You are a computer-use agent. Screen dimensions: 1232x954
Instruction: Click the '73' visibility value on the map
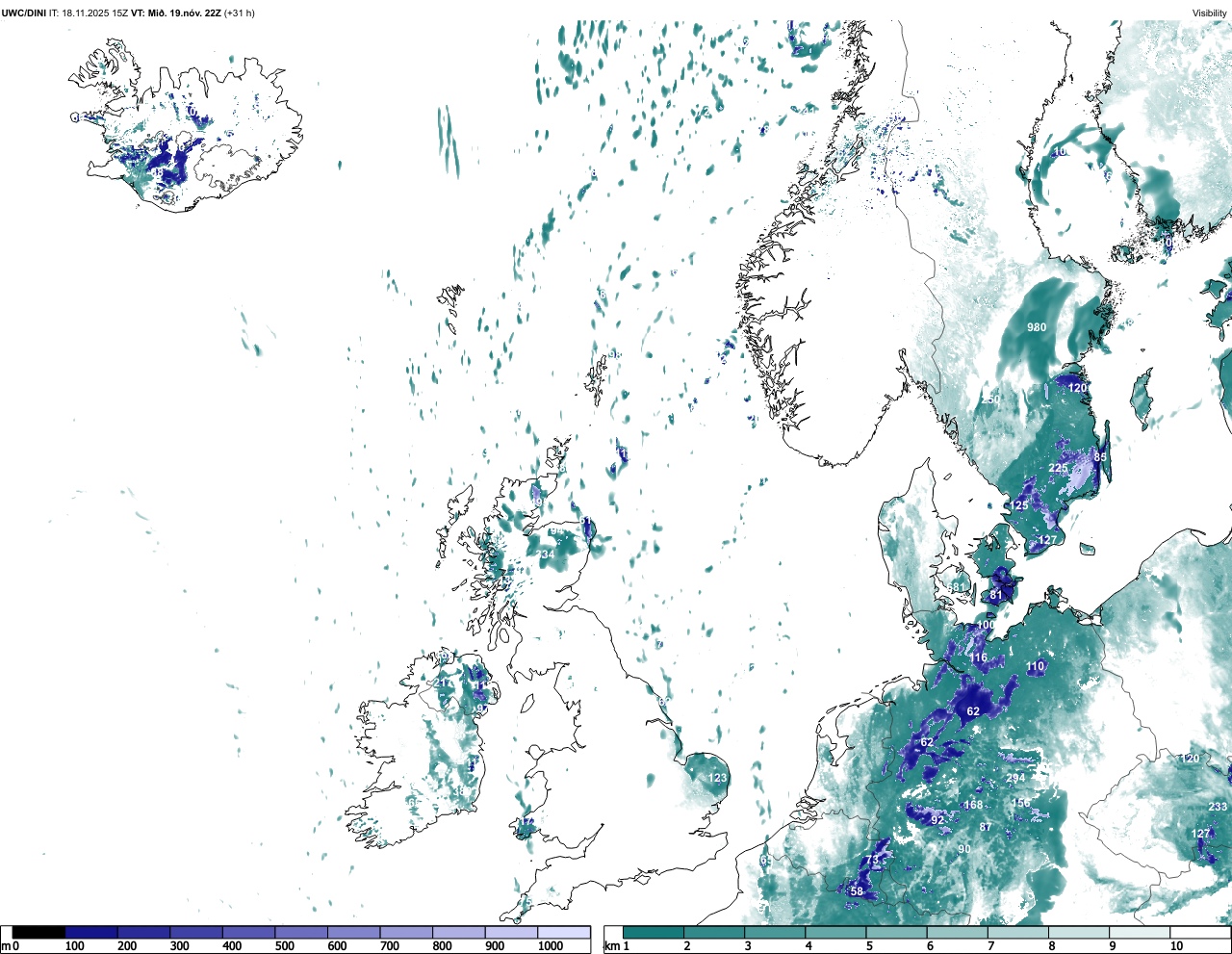click(x=872, y=860)
